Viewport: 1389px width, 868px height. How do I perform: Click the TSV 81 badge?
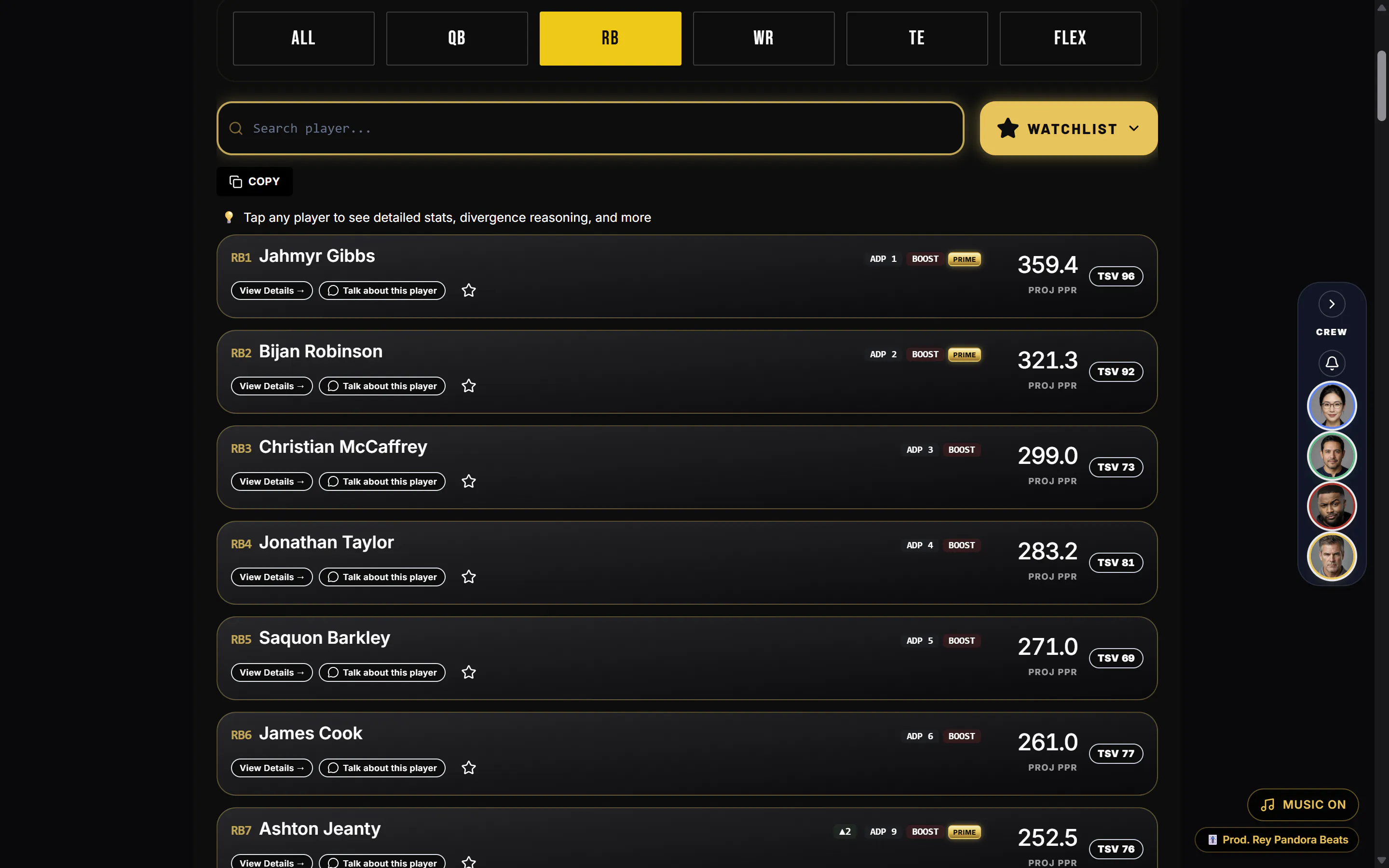[1115, 563]
